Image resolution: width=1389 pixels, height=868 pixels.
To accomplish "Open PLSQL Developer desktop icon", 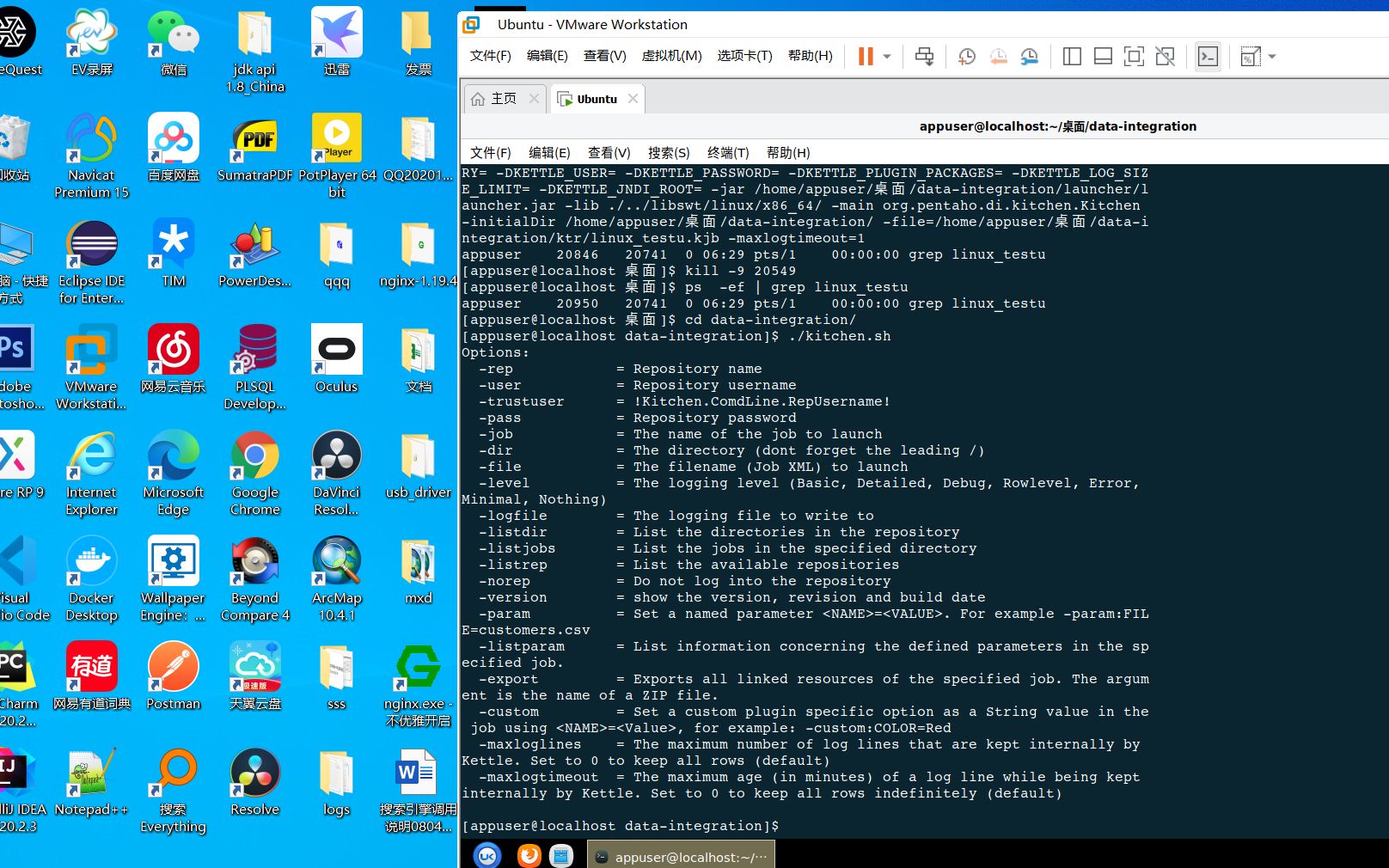I will click(x=255, y=368).
